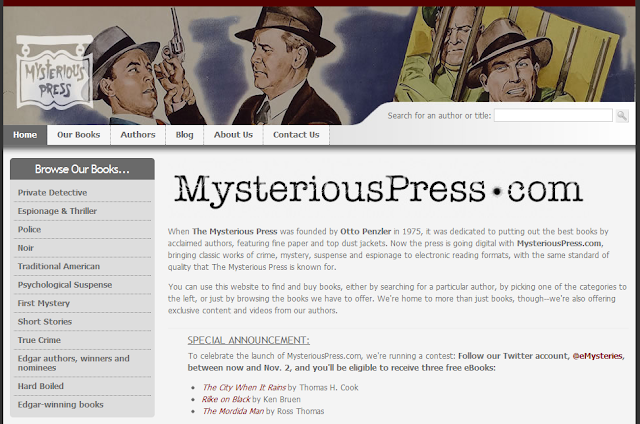Browse the Hard Boiled category

[41, 386]
